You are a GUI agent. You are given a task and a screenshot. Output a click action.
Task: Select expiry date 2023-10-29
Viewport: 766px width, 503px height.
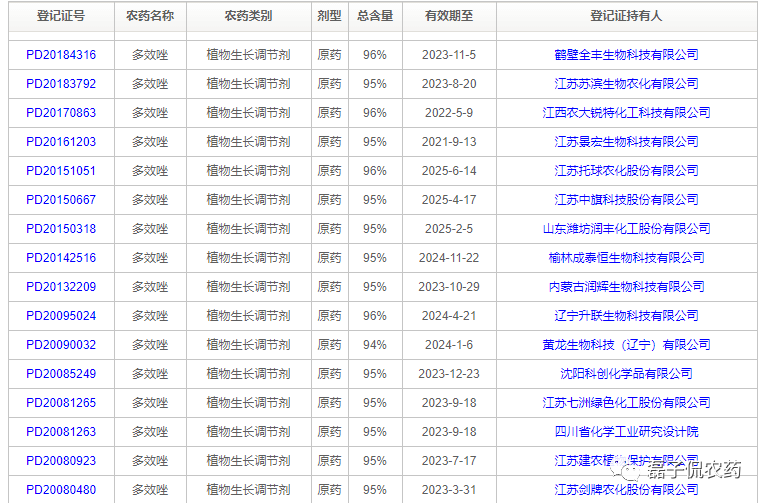click(x=449, y=287)
